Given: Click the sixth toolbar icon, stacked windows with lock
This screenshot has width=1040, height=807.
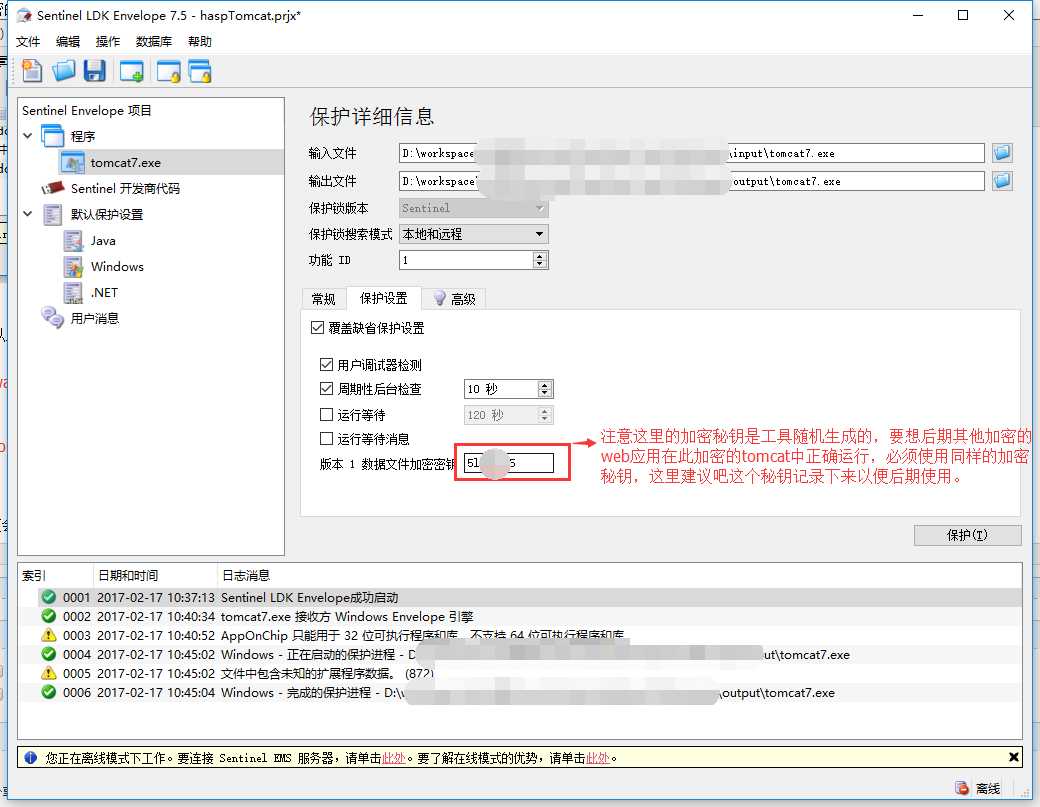Looking at the screenshot, I should pyautogui.click(x=200, y=70).
